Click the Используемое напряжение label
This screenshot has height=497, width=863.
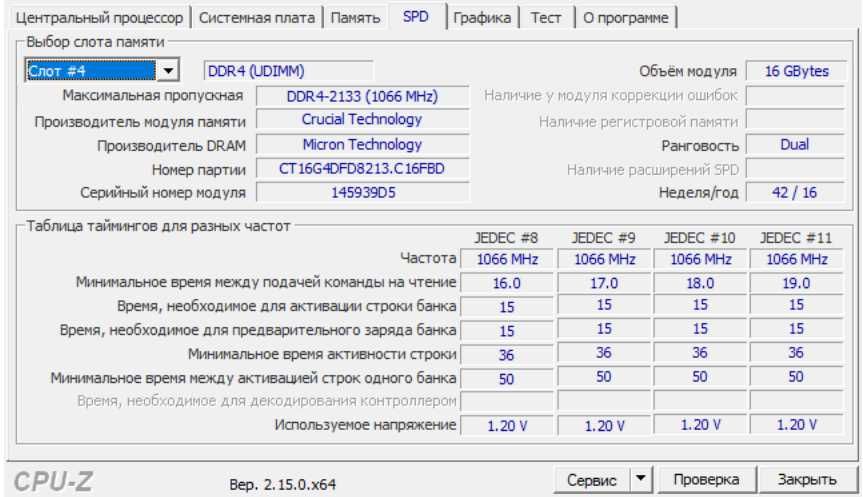coord(365,425)
